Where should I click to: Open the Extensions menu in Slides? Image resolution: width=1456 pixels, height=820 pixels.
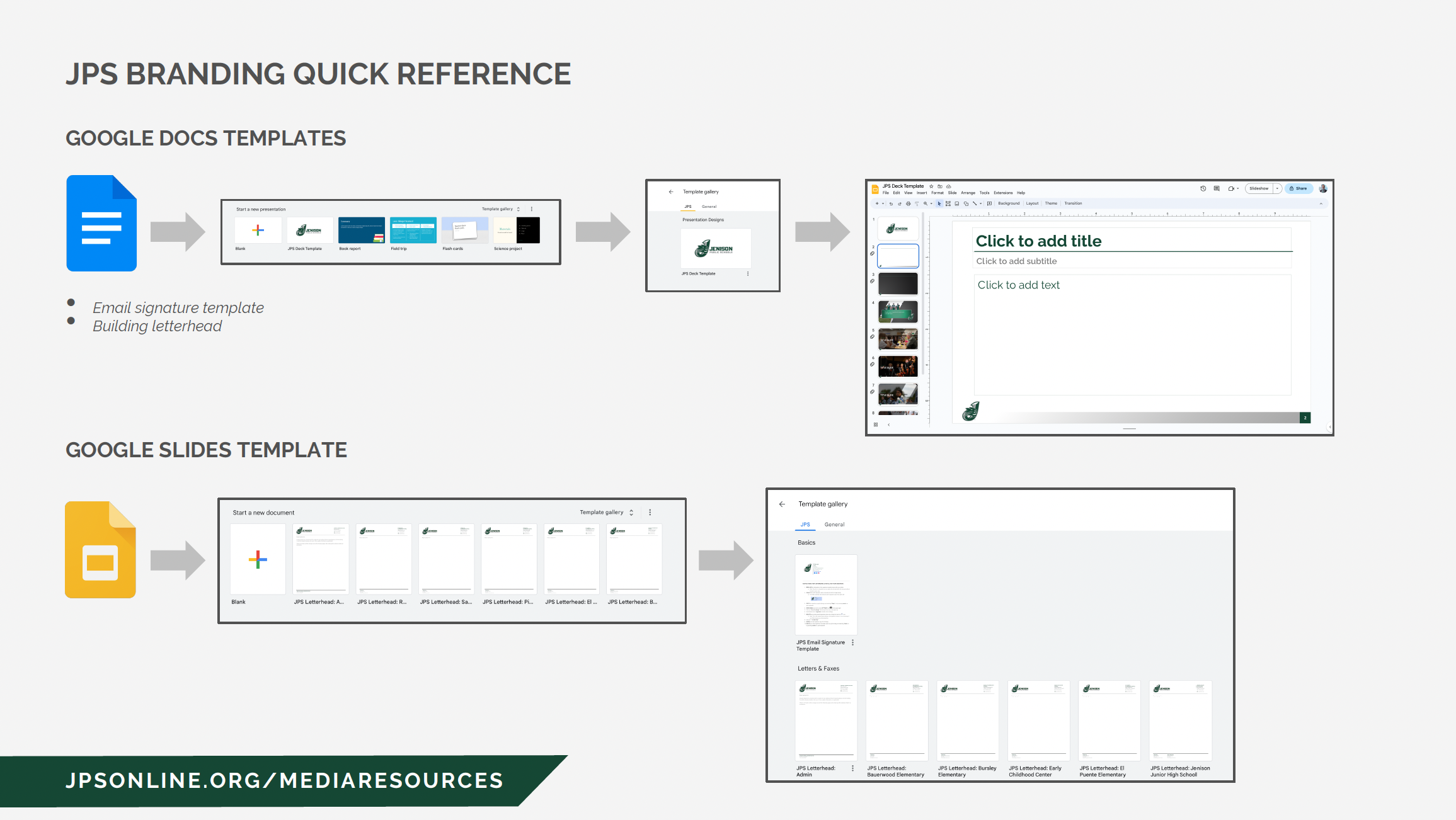[x=1003, y=193]
